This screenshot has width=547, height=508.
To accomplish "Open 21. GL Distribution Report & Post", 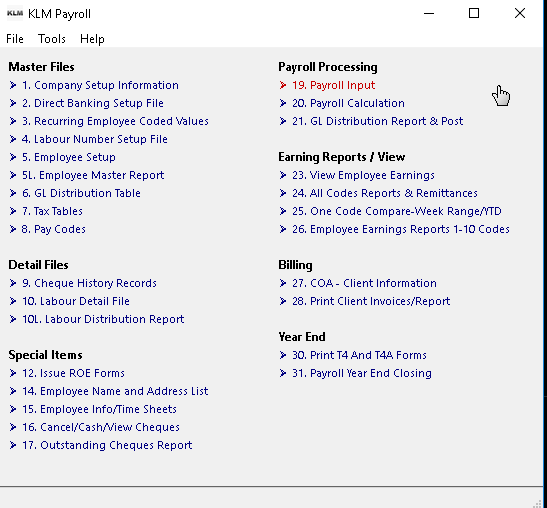I will tap(377, 121).
